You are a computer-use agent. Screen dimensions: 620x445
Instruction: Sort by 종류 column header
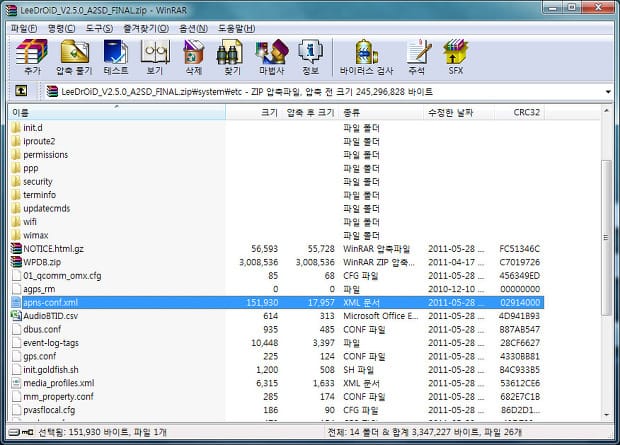[x=381, y=112]
